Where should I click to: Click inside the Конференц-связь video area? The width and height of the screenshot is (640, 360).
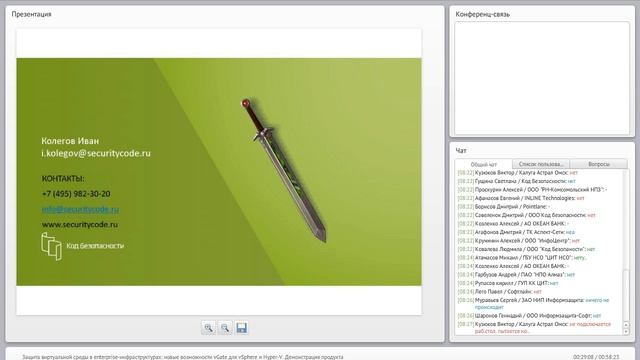[542, 78]
